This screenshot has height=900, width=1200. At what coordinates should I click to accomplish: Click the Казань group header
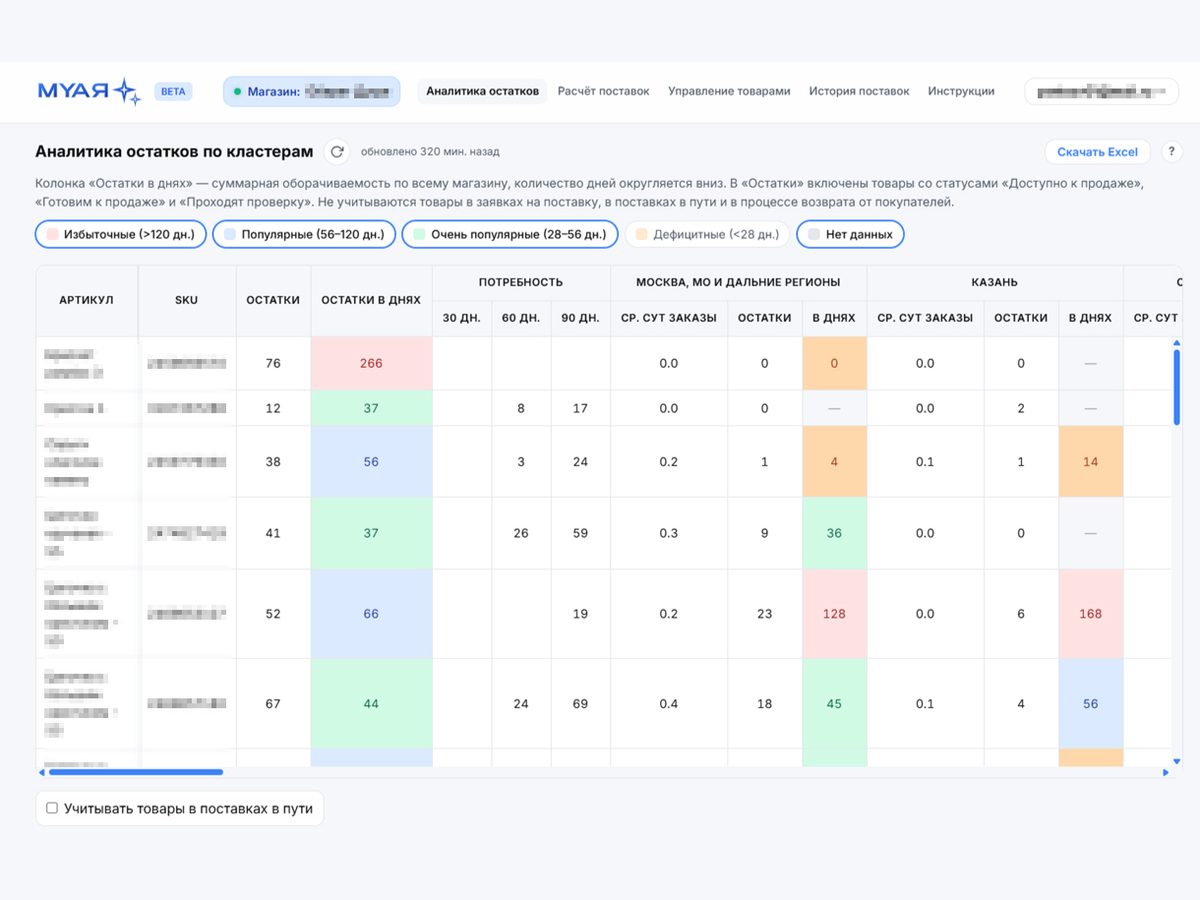pyautogui.click(x=994, y=282)
